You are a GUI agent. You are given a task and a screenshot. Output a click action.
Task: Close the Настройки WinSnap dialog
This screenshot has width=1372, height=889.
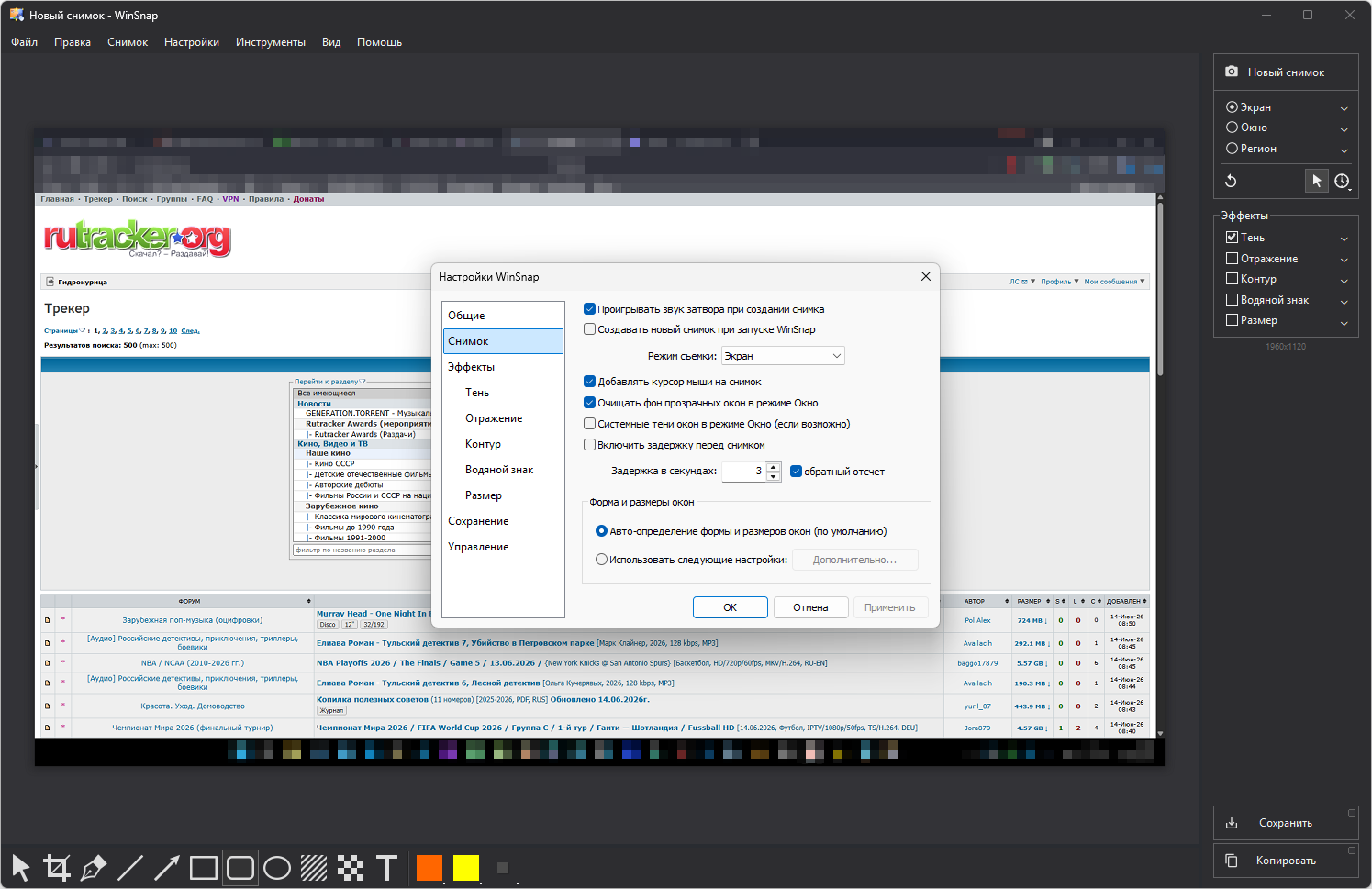[x=925, y=276]
